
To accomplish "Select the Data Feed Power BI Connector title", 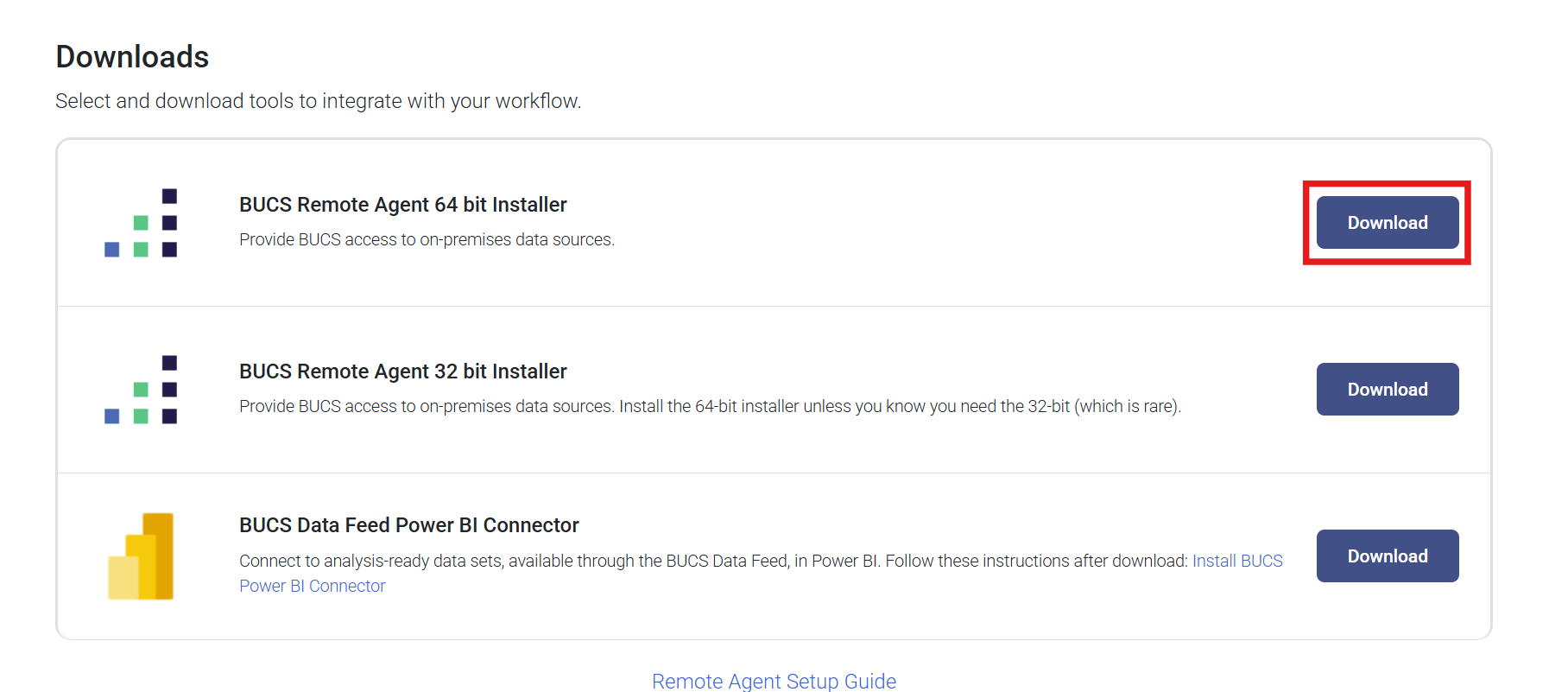I will [x=408, y=525].
